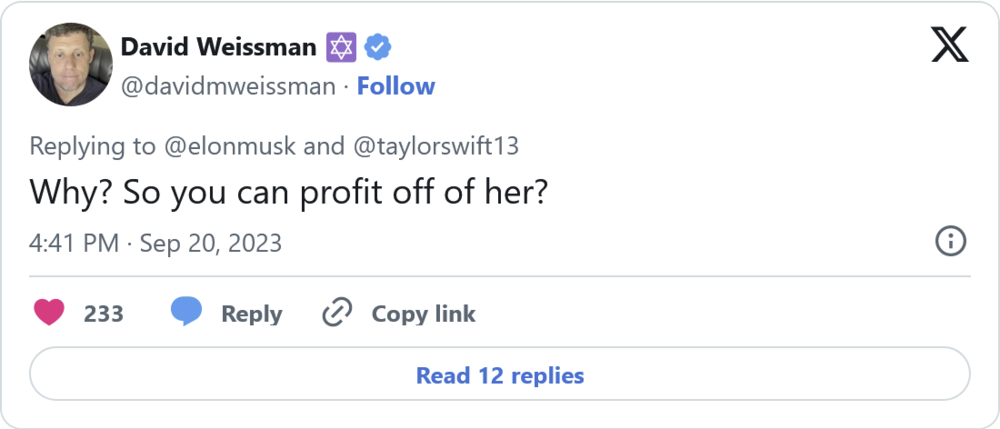Click the Reply text label
The height and width of the screenshot is (429, 1000).
(x=251, y=314)
